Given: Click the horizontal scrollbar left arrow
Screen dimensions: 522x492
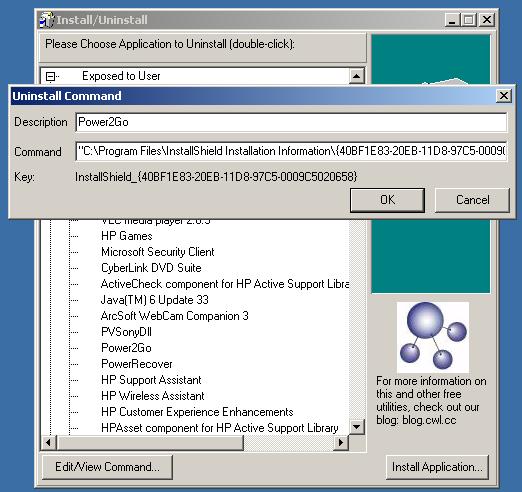Looking at the screenshot, I should point(49,443).
